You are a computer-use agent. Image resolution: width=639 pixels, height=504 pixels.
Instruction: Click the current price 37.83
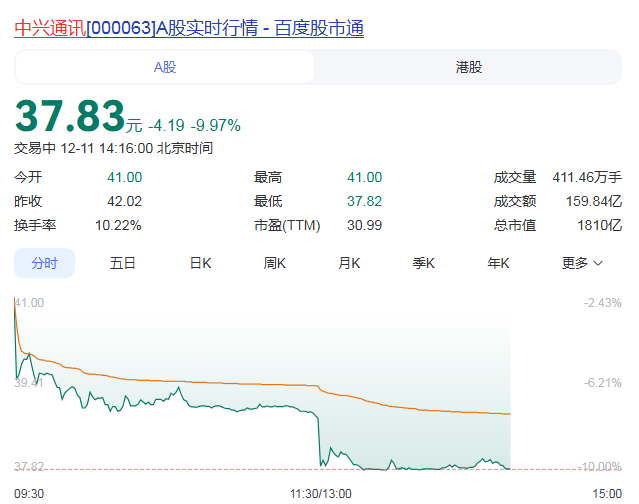69,116
